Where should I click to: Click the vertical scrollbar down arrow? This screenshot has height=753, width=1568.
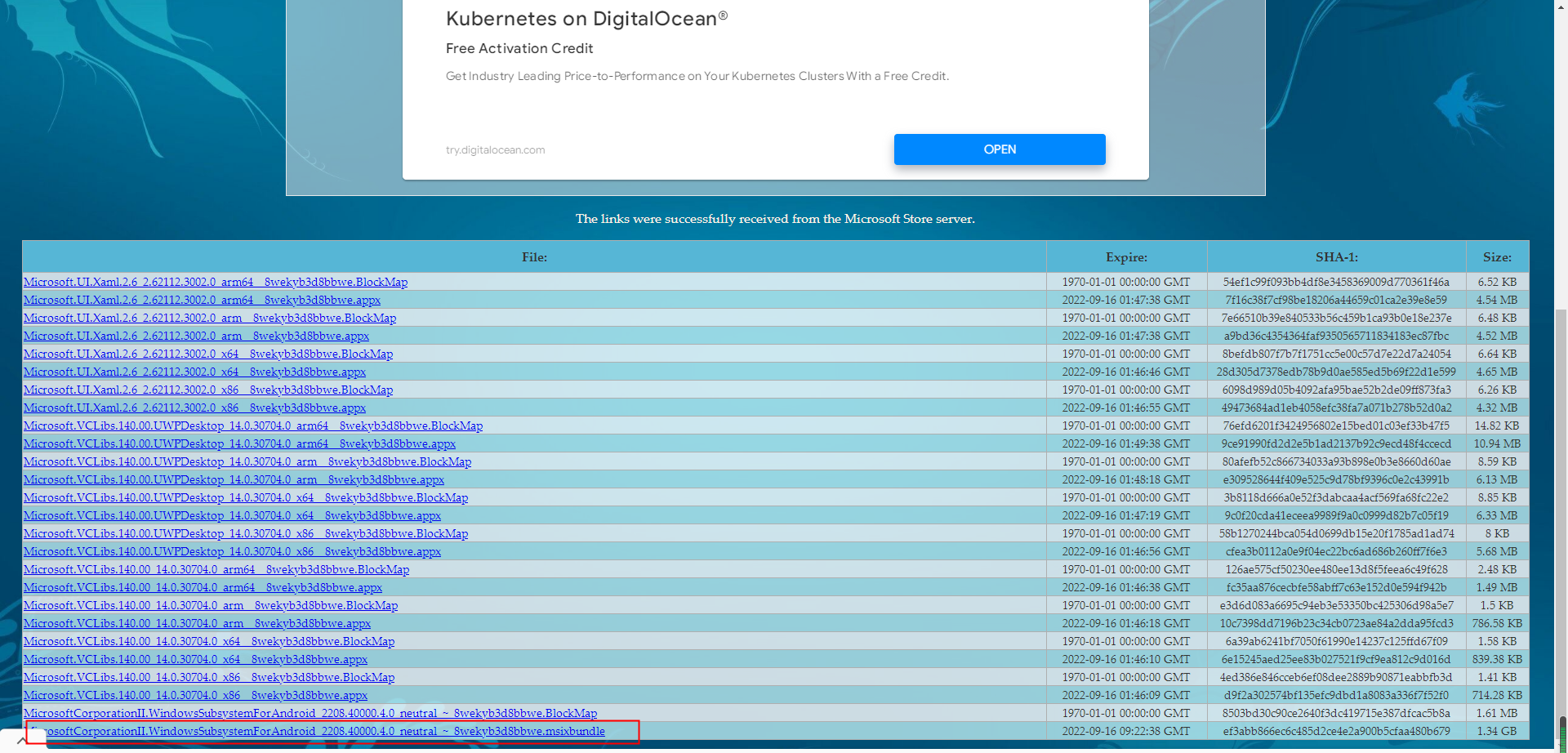pos(1561,746)
